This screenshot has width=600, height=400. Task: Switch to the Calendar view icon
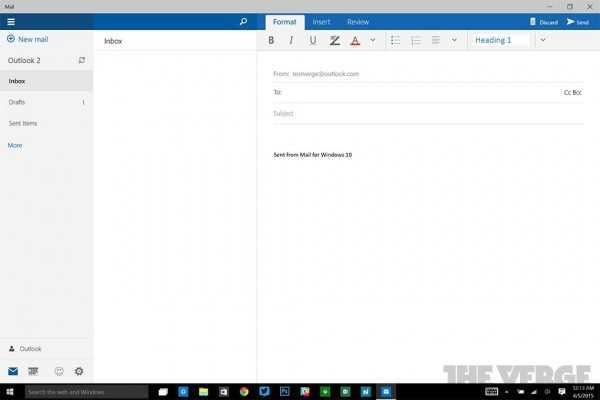pos(33,371)
